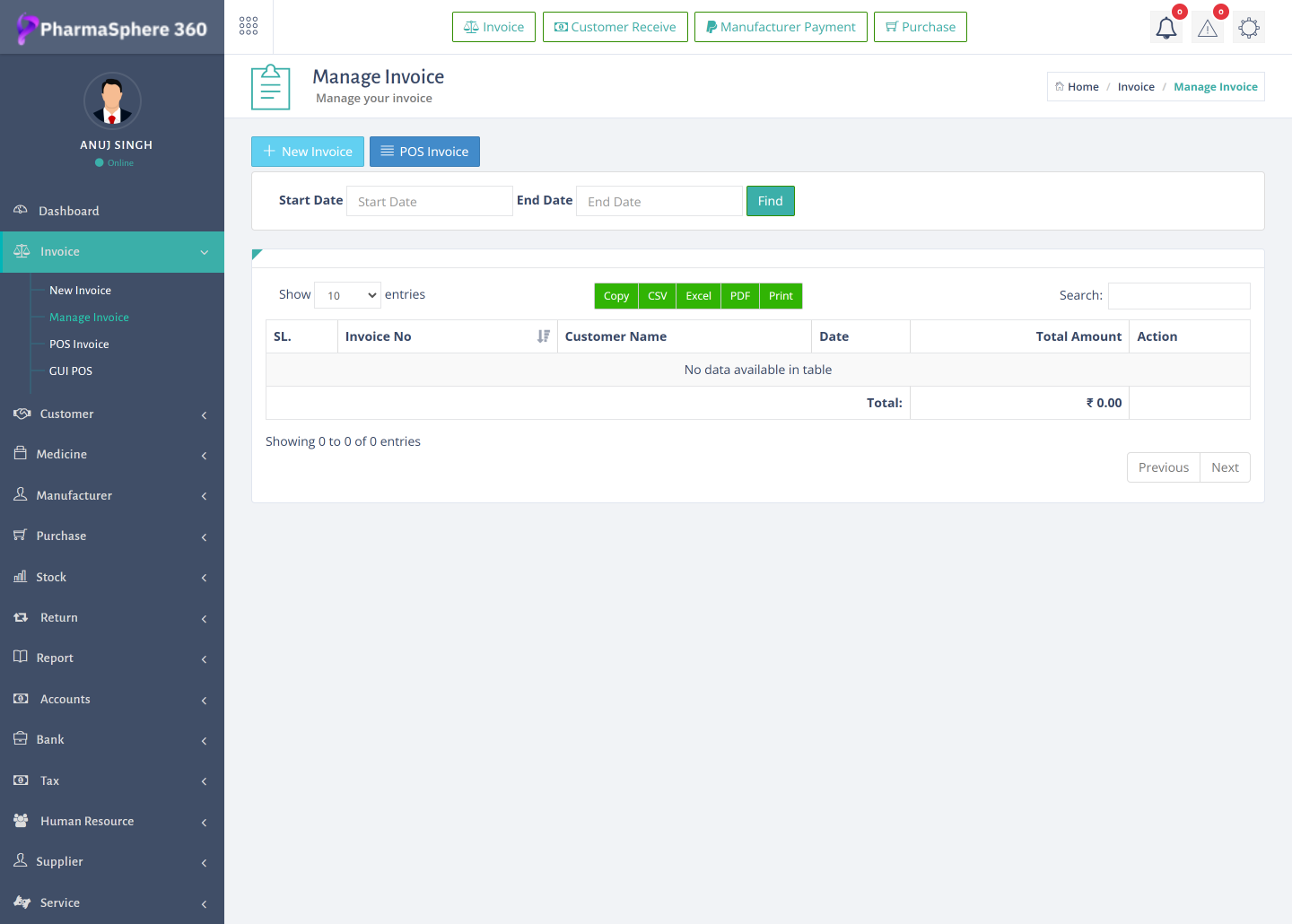
Task: Click the grid menu toggle icon
Action: pos(249,26)
